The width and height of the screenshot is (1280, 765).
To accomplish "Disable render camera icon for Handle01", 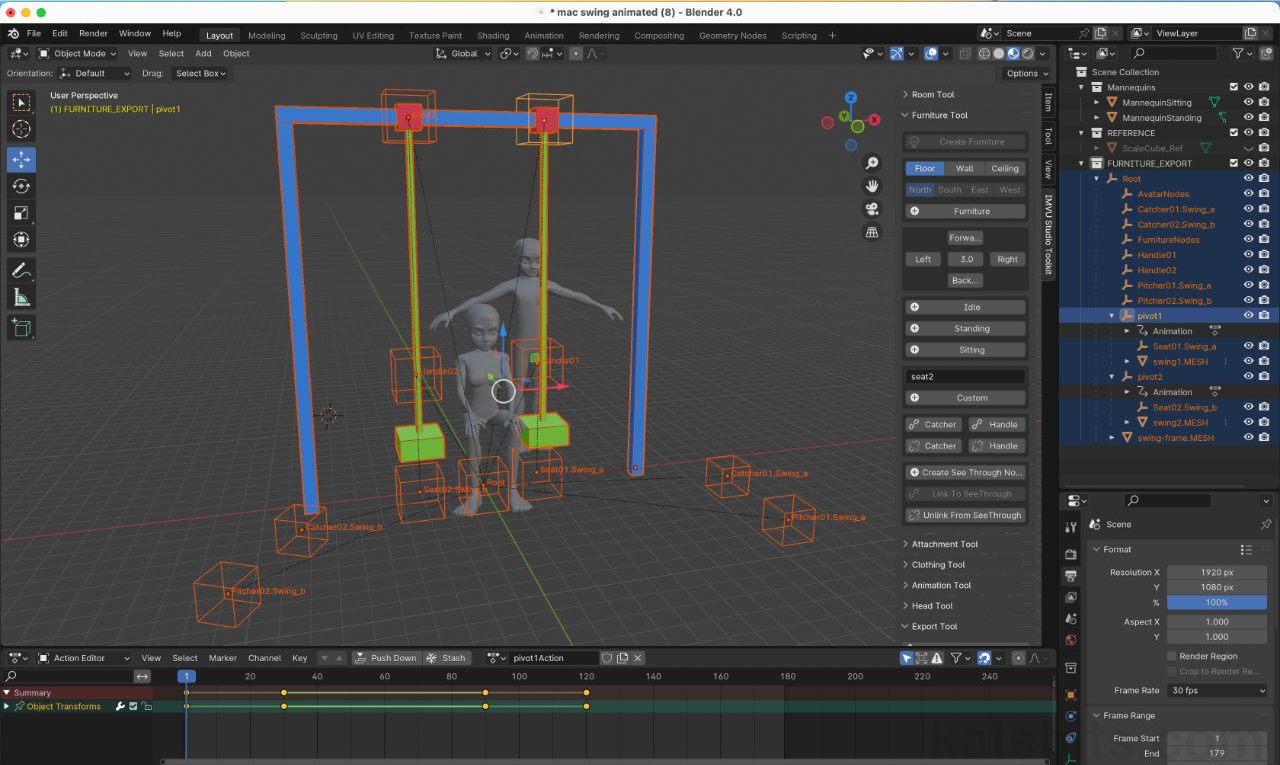I will click(1264, 255).
